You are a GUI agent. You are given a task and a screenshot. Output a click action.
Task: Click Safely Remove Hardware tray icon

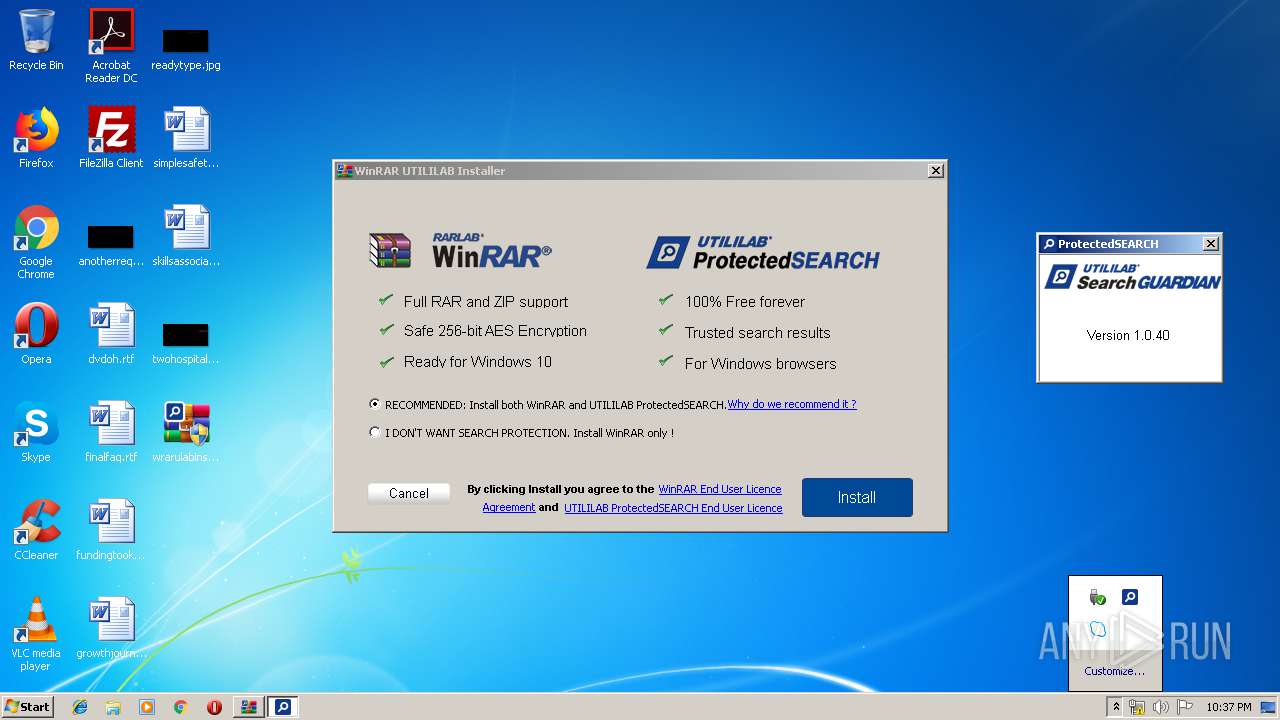pos(1098,597)
